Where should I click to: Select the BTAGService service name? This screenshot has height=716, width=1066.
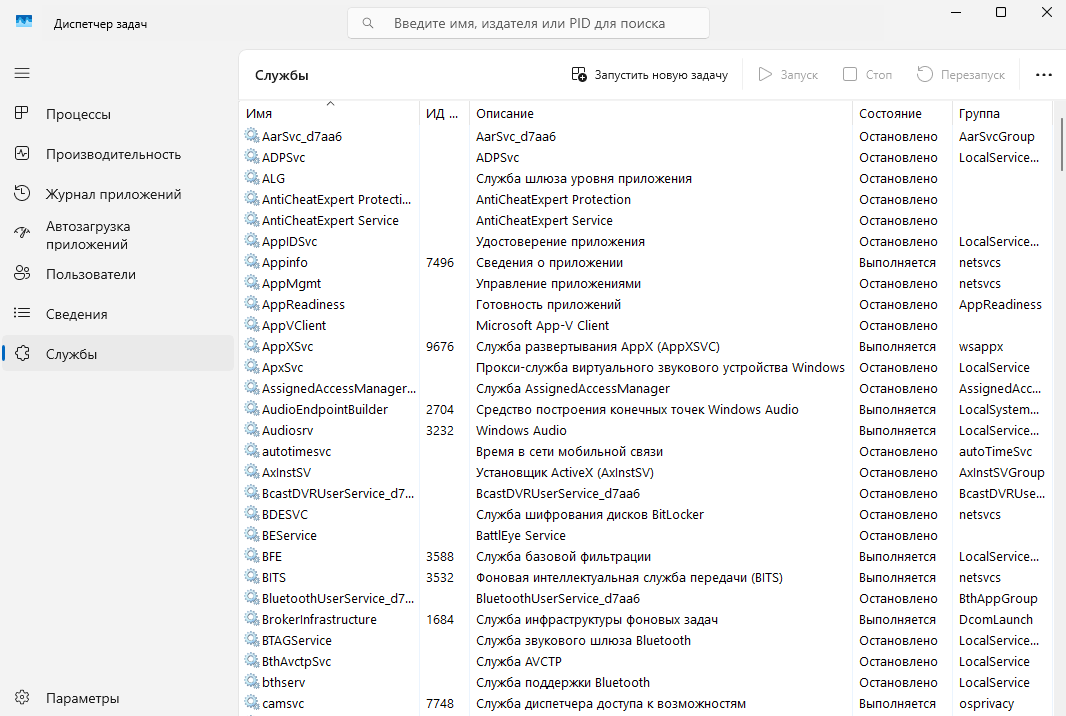pos(296,641)
